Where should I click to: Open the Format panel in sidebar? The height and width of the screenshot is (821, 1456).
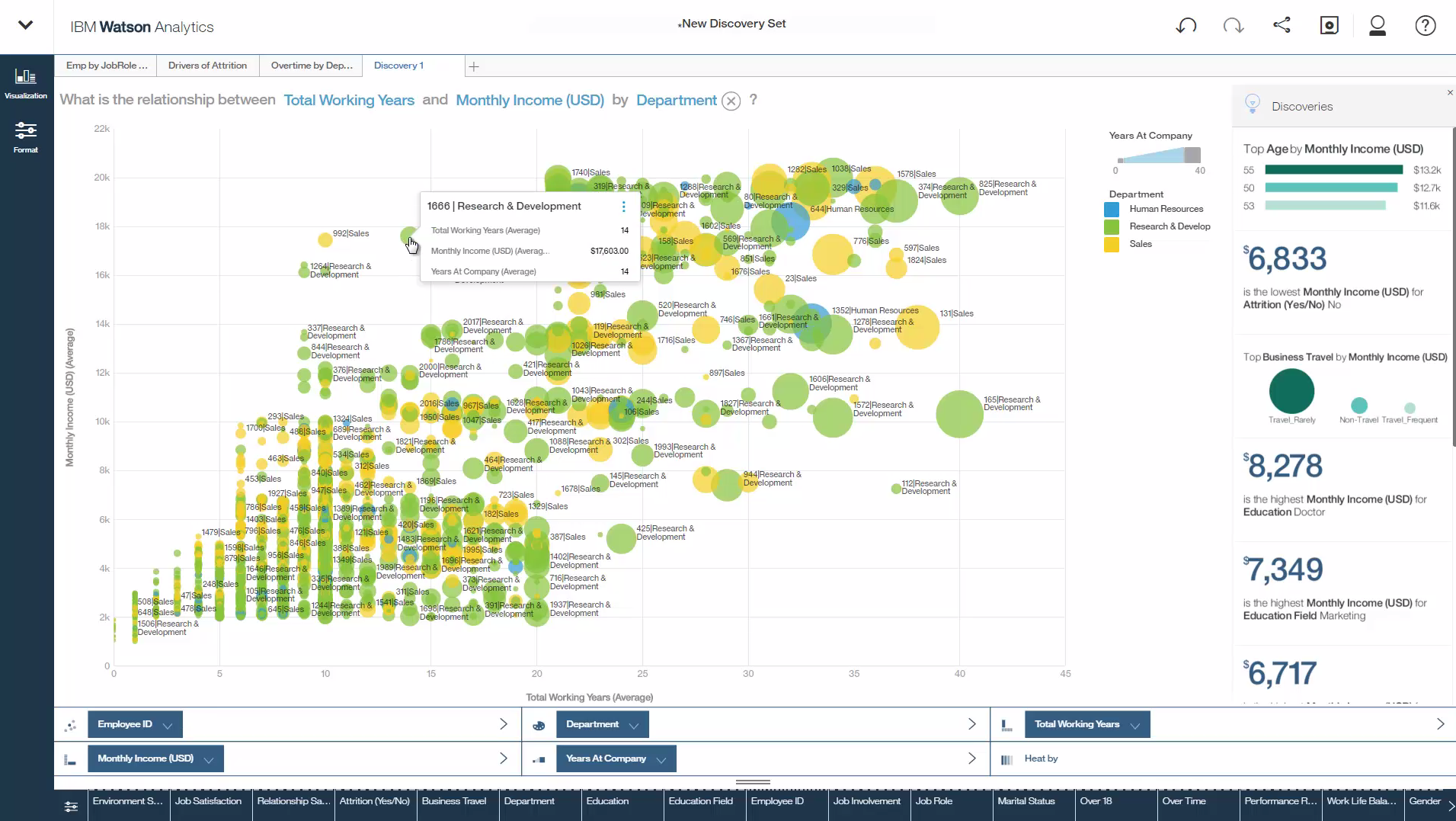tap(26, 137)
